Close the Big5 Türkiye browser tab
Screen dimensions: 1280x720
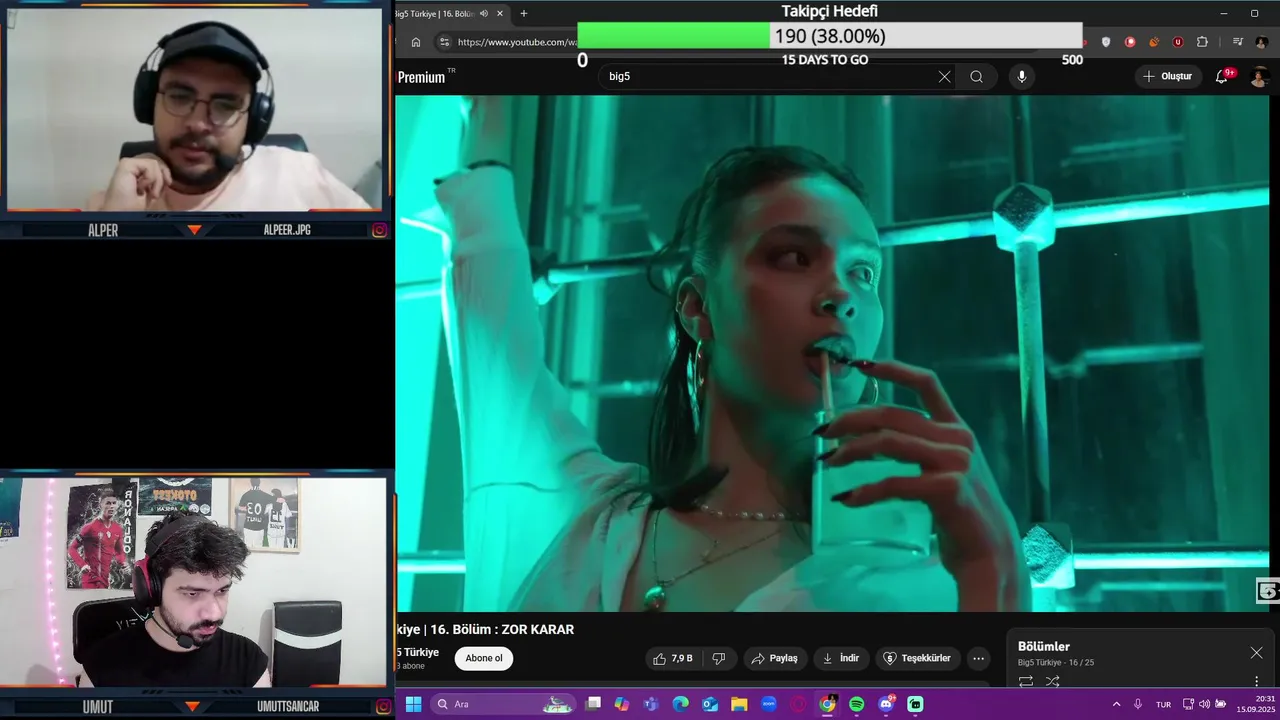tap(500, 13)
